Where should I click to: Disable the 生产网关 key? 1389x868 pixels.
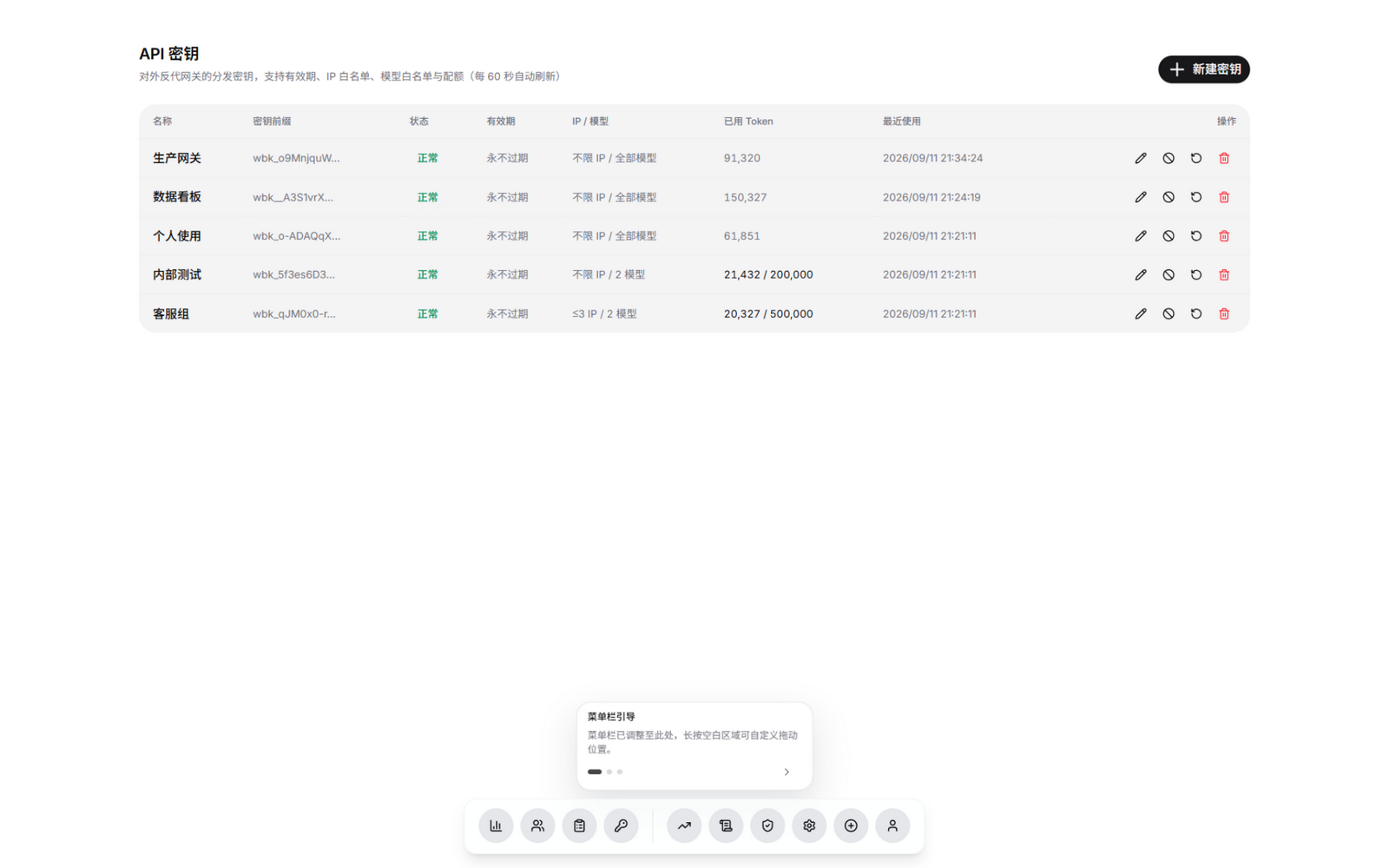tap(1168, 158)
